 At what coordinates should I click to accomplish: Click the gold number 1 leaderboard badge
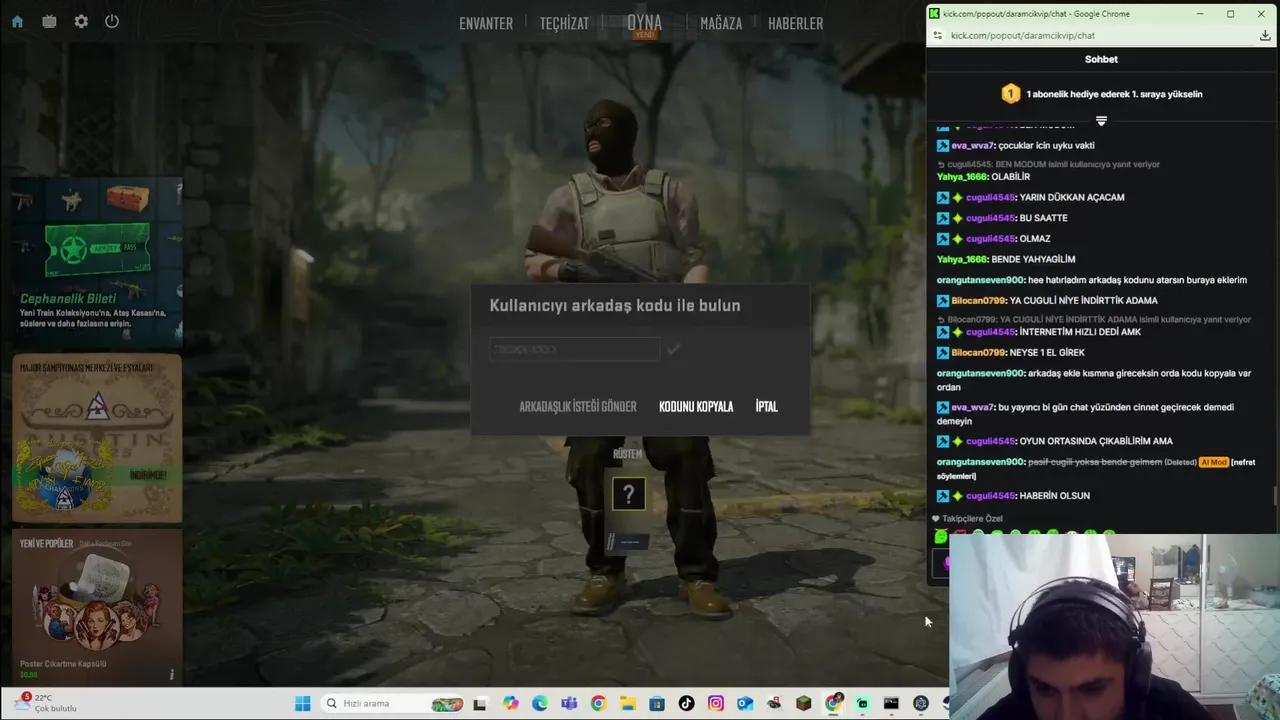tap(1010, 94)
